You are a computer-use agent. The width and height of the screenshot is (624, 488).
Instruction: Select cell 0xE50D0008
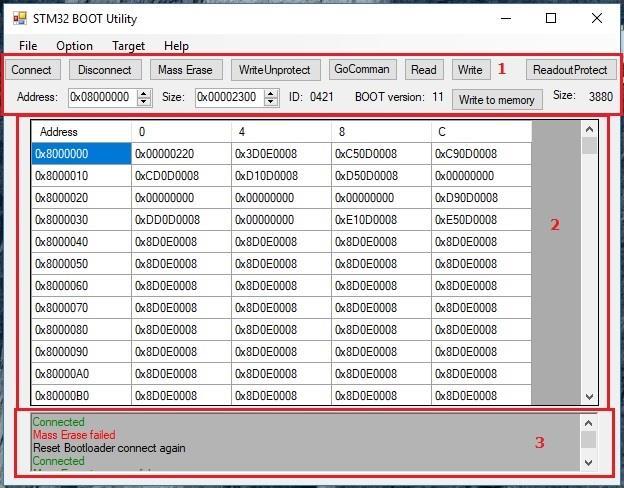(x=482, y=220)
